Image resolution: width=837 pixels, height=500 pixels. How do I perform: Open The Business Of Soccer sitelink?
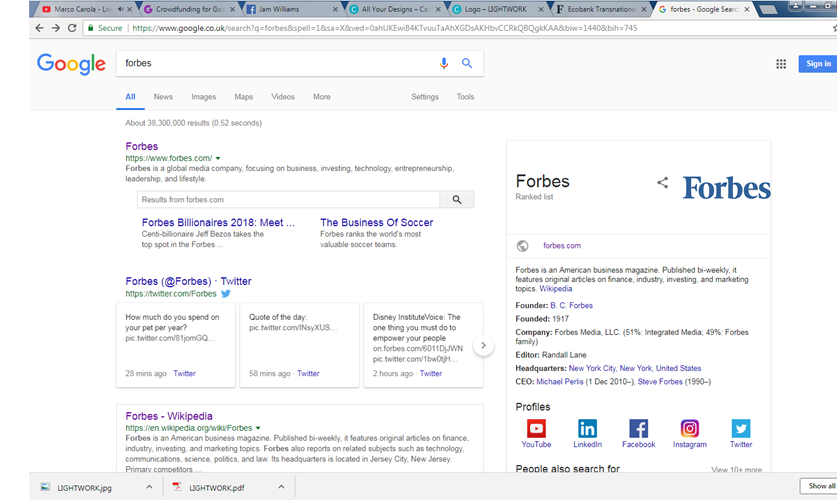(376, 223)
